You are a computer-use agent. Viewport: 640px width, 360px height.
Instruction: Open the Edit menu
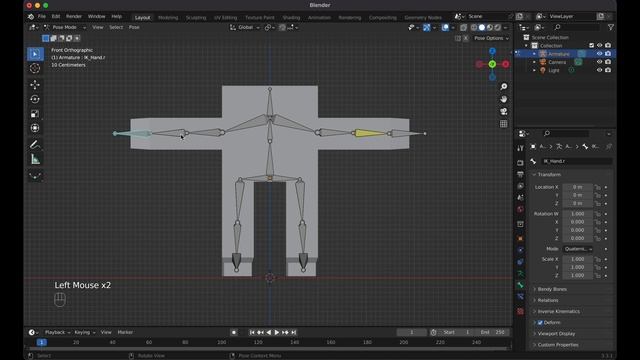(56, 17)
